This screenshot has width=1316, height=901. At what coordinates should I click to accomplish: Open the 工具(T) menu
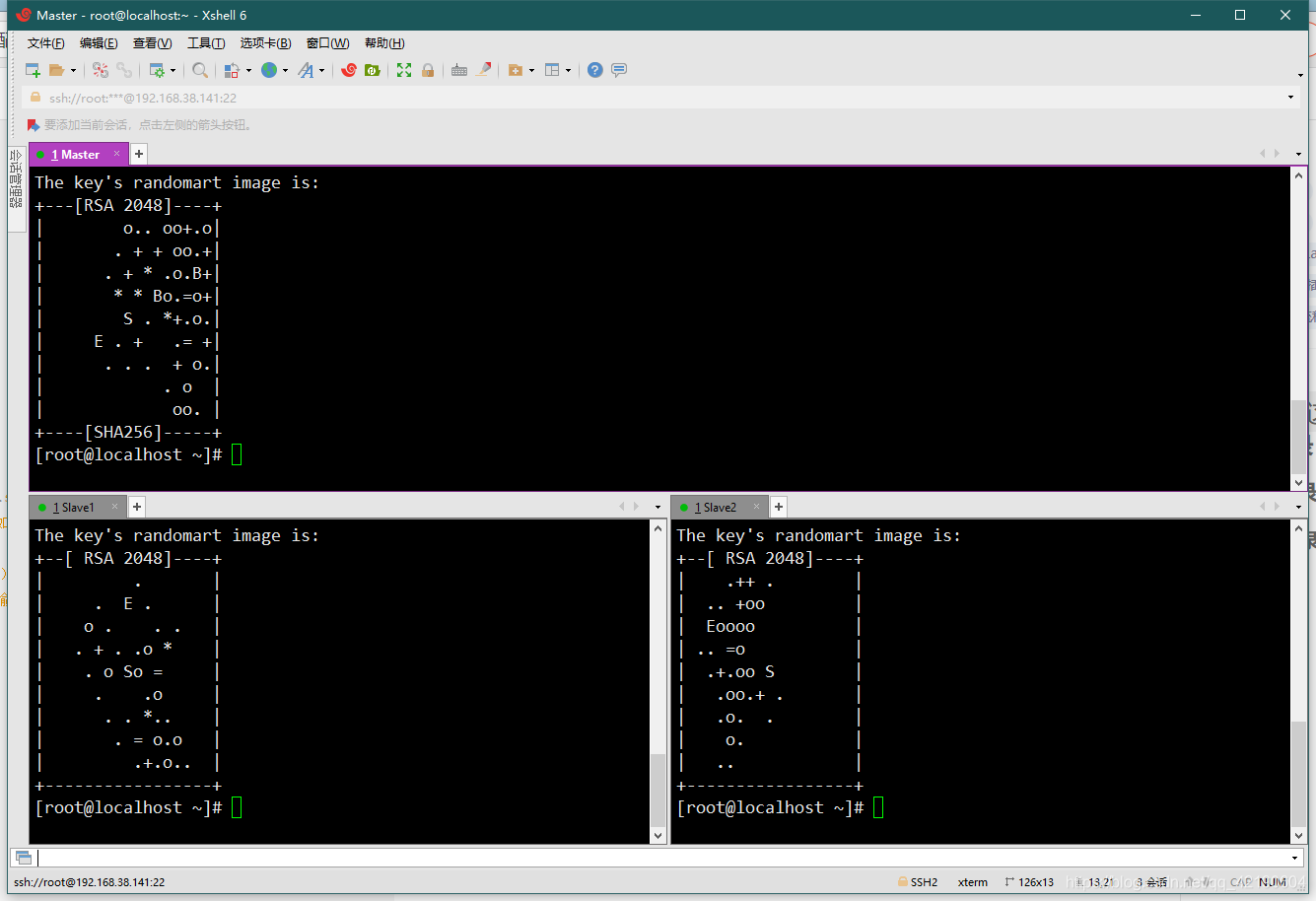(206, 43)
